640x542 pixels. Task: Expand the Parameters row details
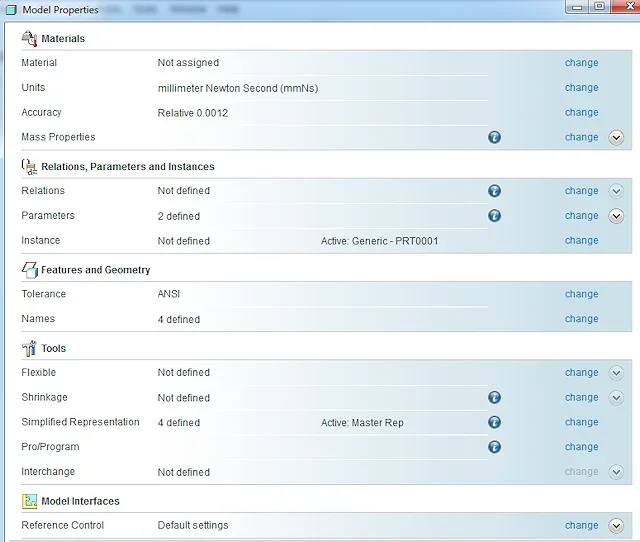pos(616,216)
